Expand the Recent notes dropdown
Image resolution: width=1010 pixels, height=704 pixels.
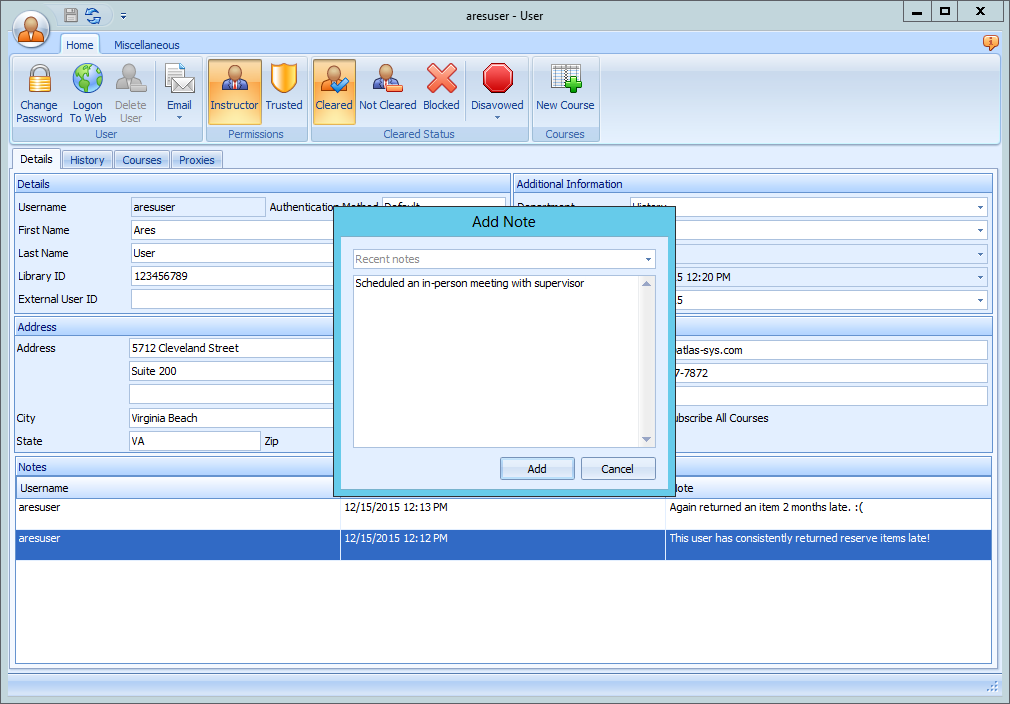(x=648, y=260)
